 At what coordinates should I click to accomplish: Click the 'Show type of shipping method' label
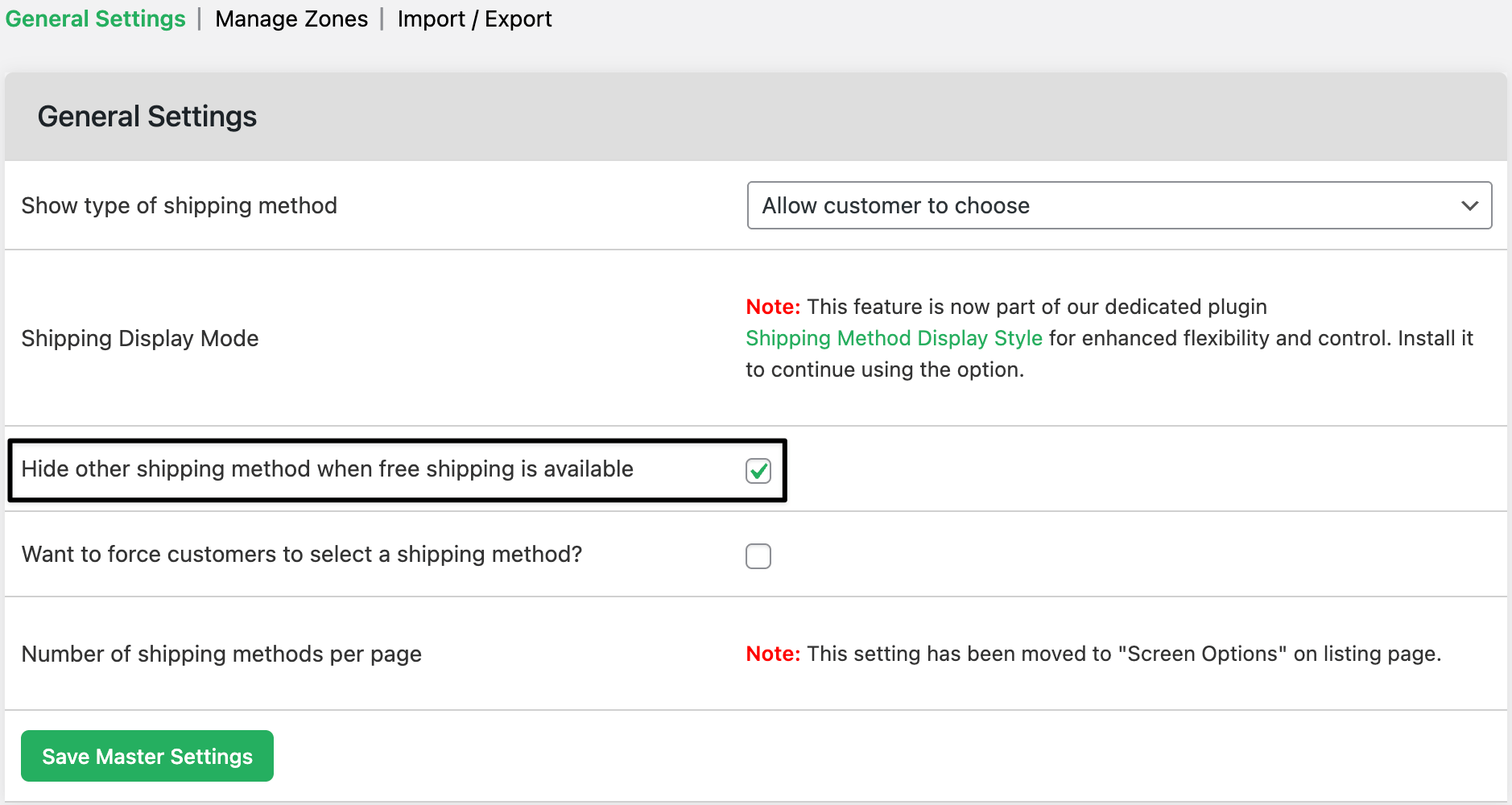click(179, 205)
